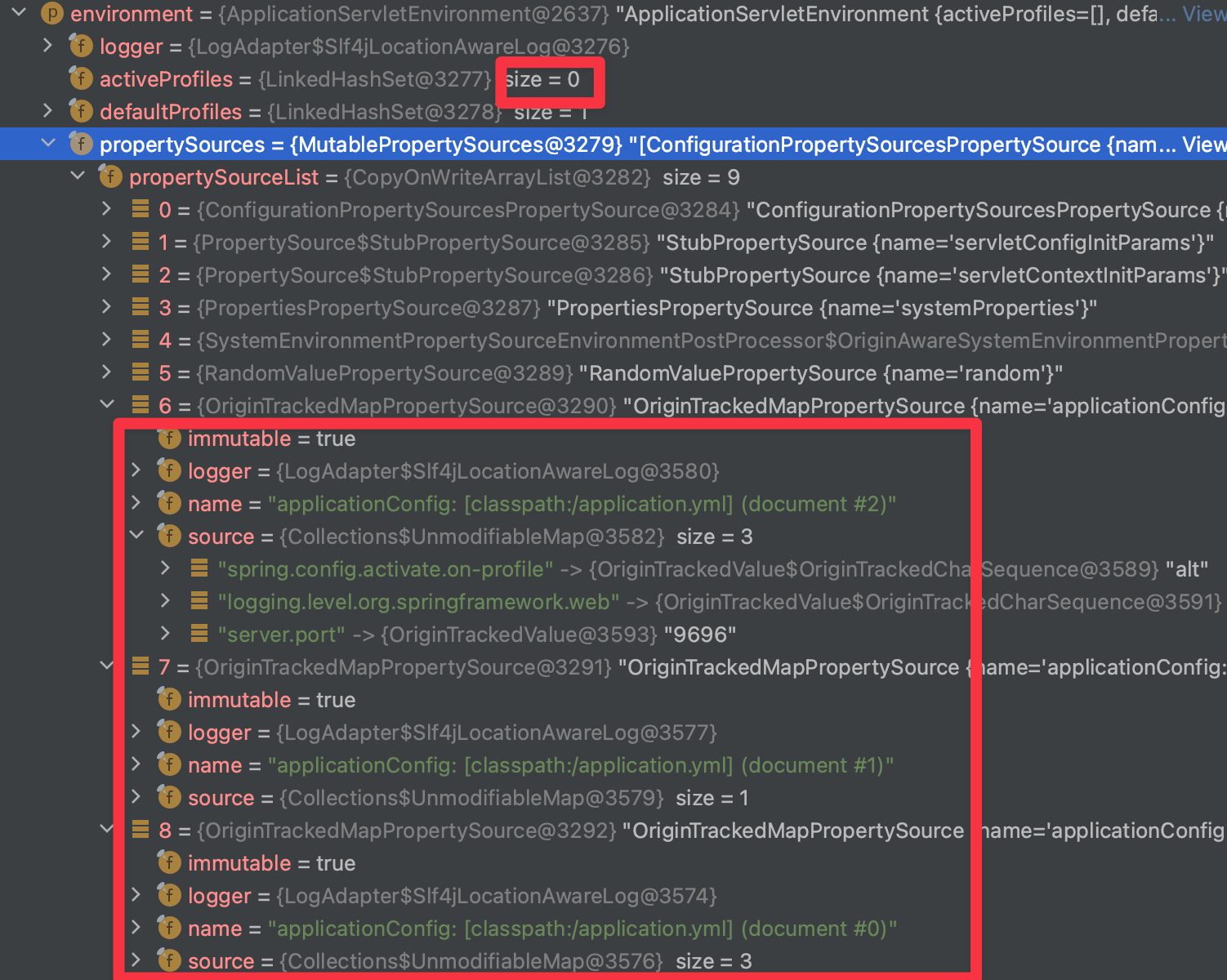
Task: Open View link on the environment row
Action: (1203, 14)
